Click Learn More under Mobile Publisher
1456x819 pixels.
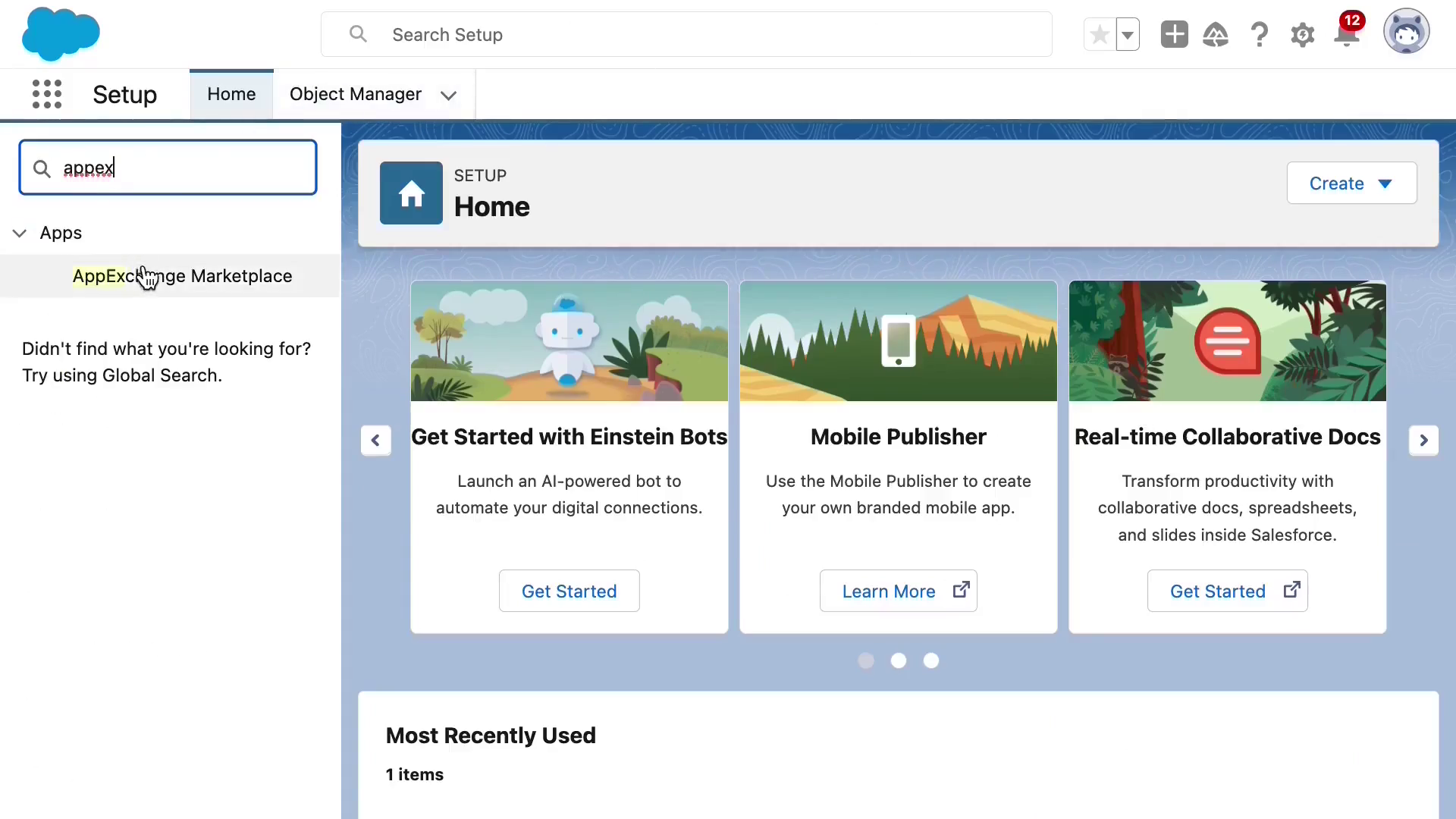(x=898, y=591)
